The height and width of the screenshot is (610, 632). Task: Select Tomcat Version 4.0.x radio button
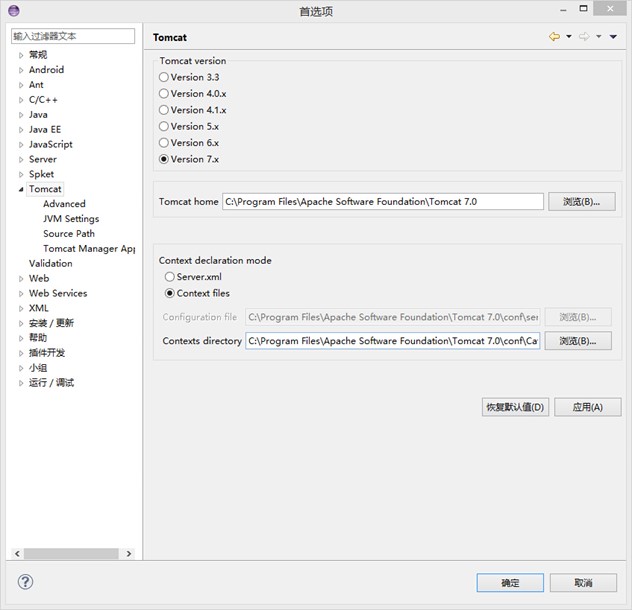[164, 94]
